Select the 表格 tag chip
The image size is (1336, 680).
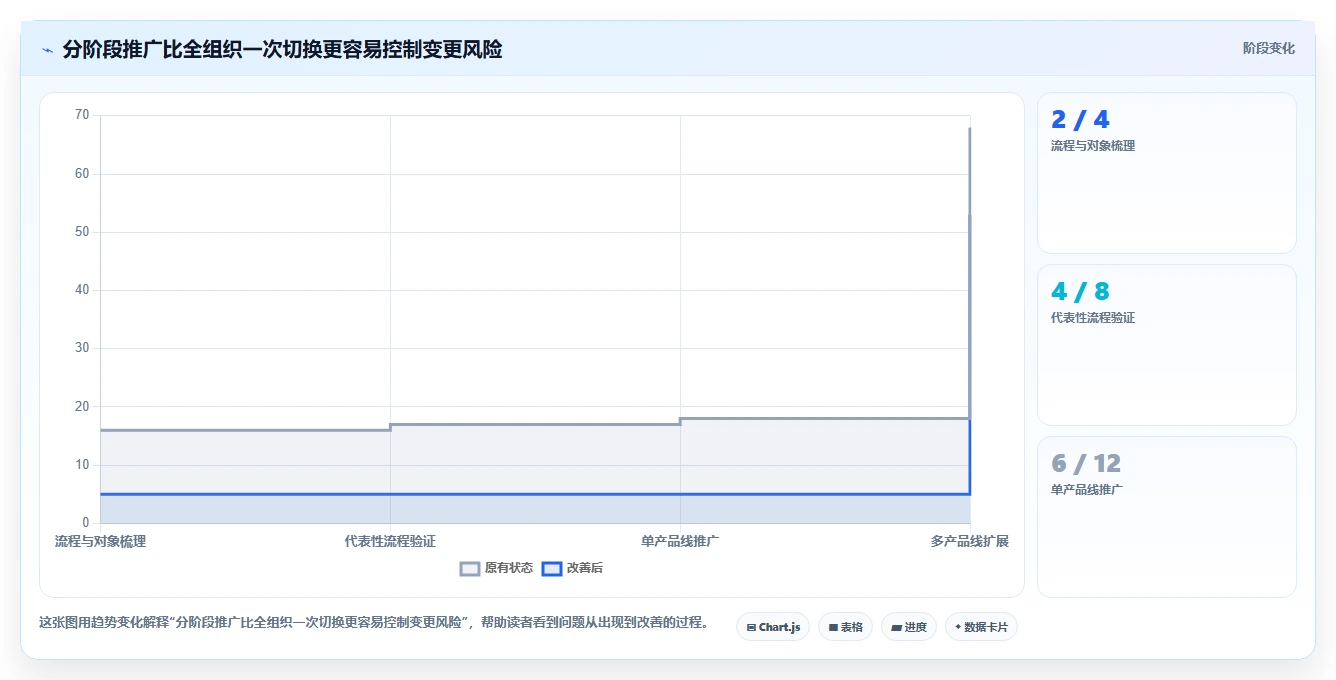845,627
